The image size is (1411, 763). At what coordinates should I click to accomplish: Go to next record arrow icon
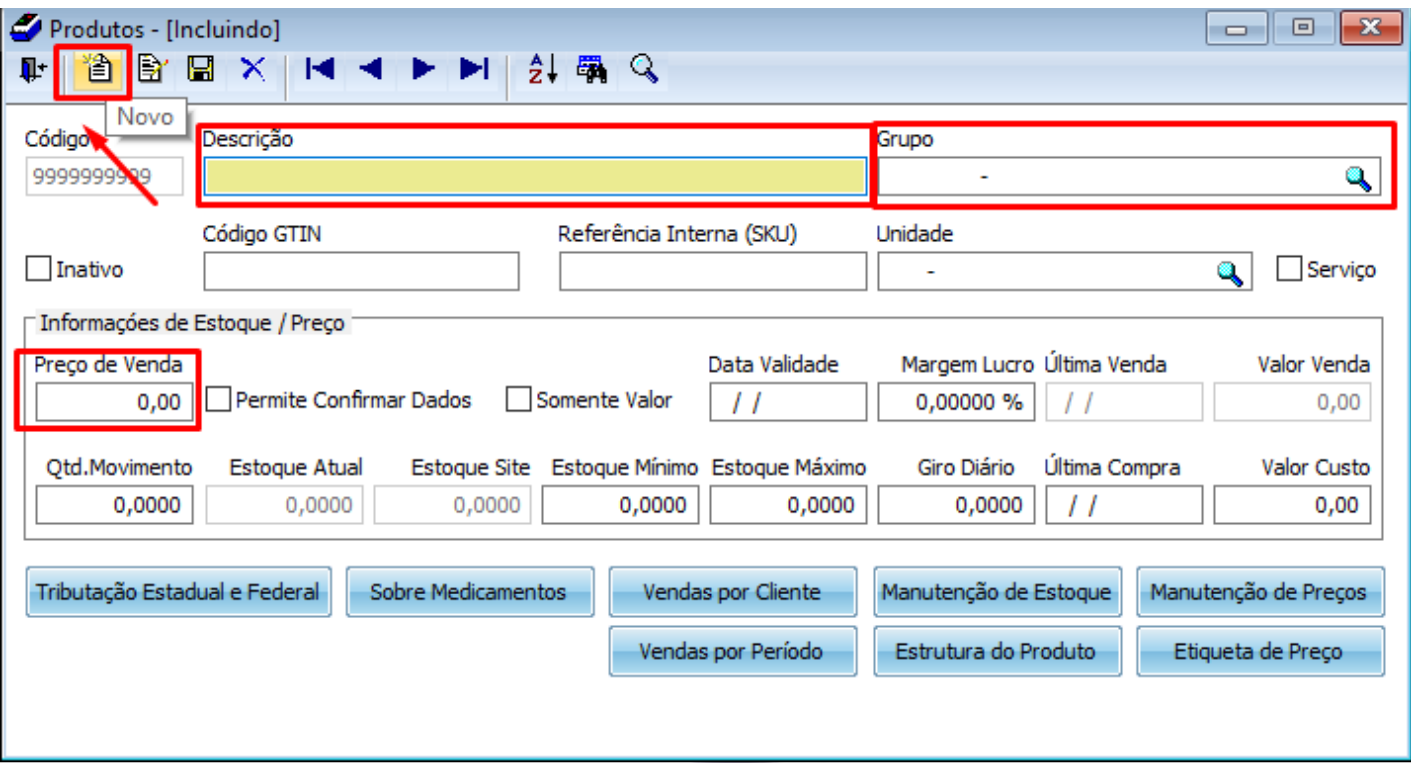tap(423, 69)
